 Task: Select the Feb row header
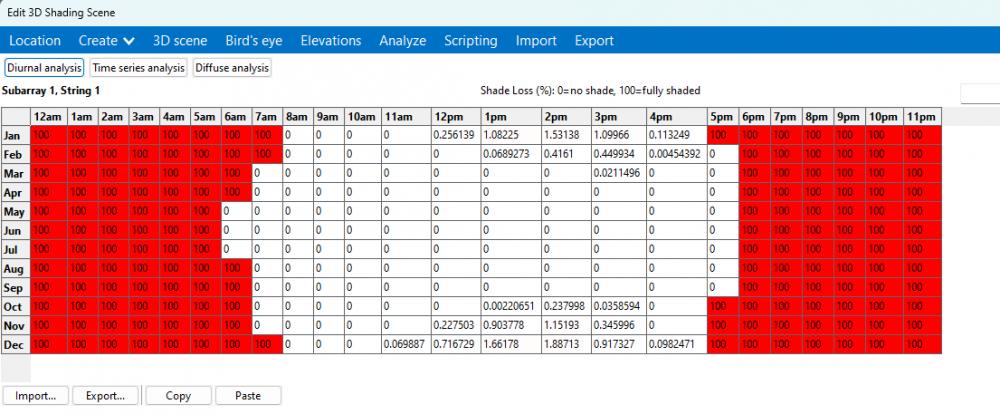[x=16, y=154]
